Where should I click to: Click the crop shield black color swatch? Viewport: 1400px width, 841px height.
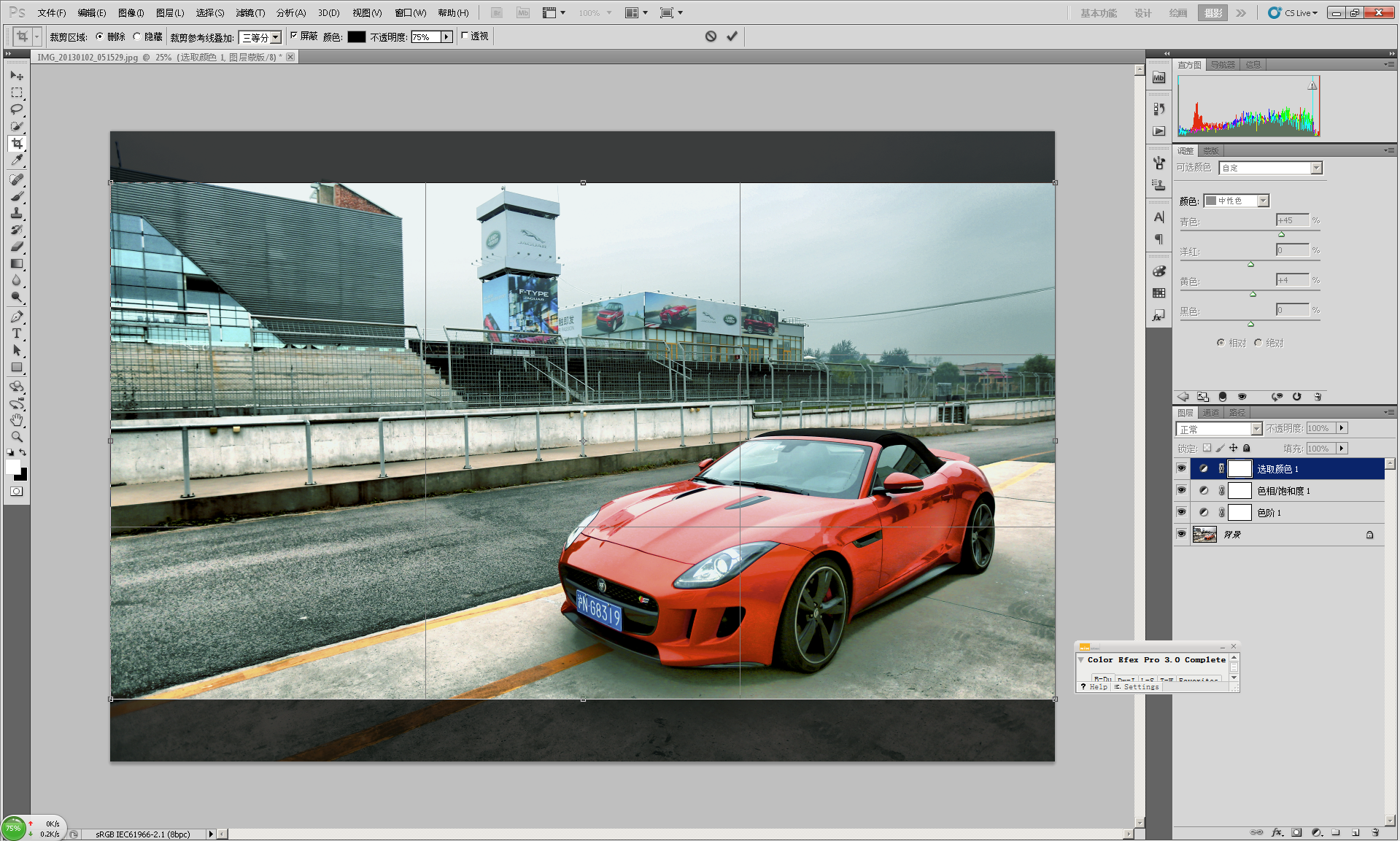pyautogui.click(x=357, y=37)
